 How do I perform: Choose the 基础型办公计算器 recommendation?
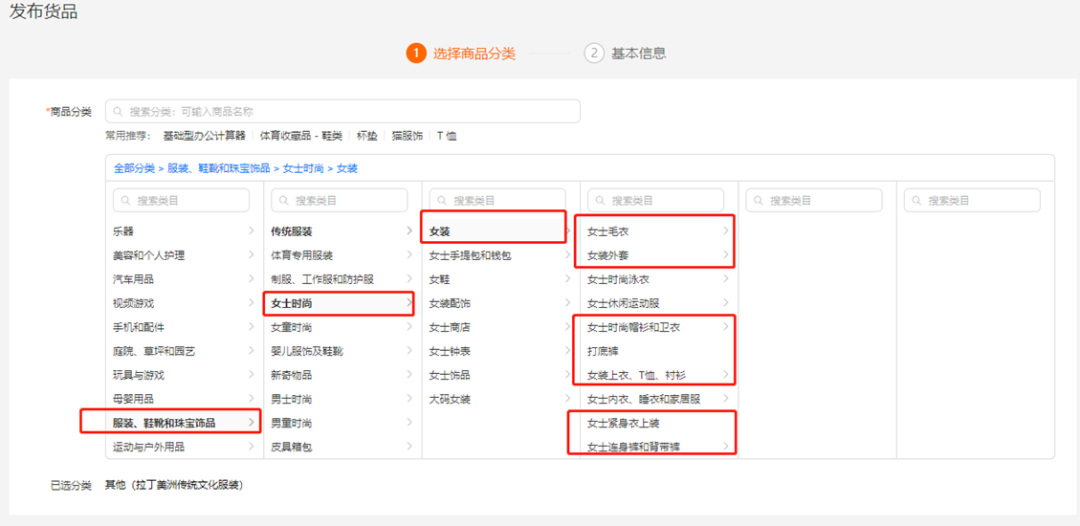[204, 135]
